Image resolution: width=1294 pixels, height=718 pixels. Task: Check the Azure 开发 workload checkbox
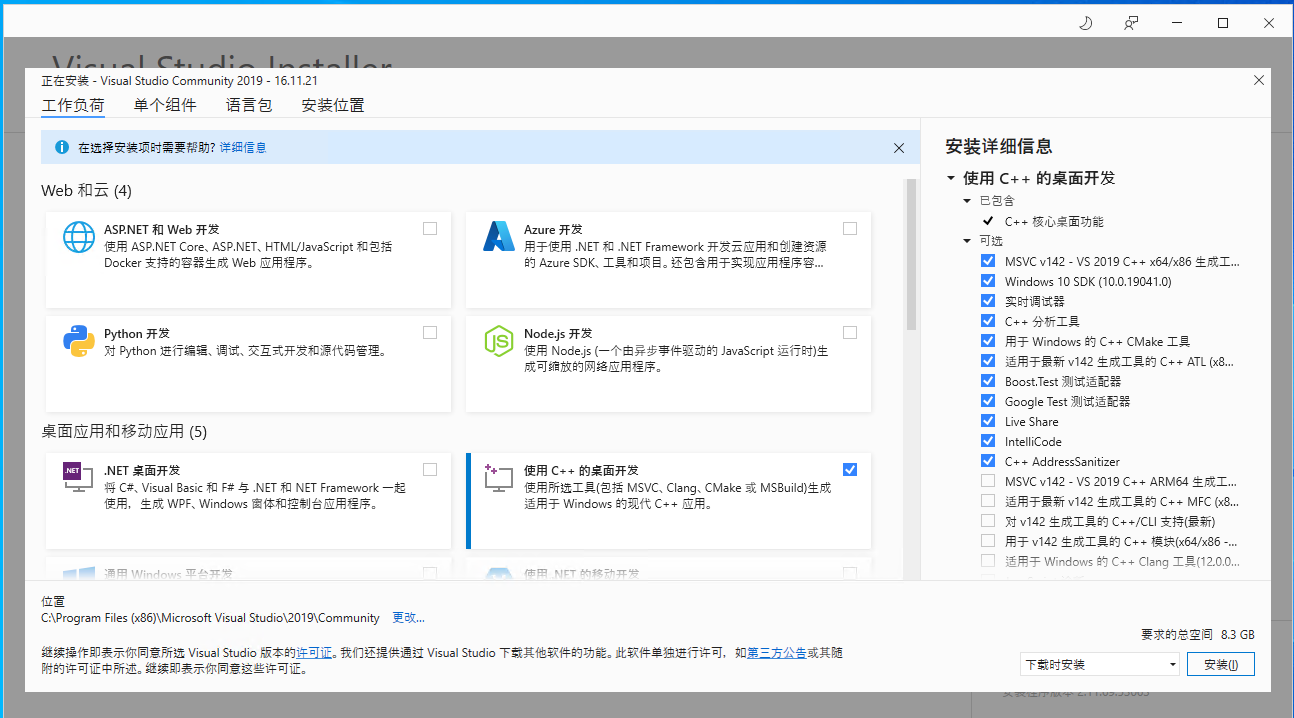pyautogui.click(x=850, y=228)
